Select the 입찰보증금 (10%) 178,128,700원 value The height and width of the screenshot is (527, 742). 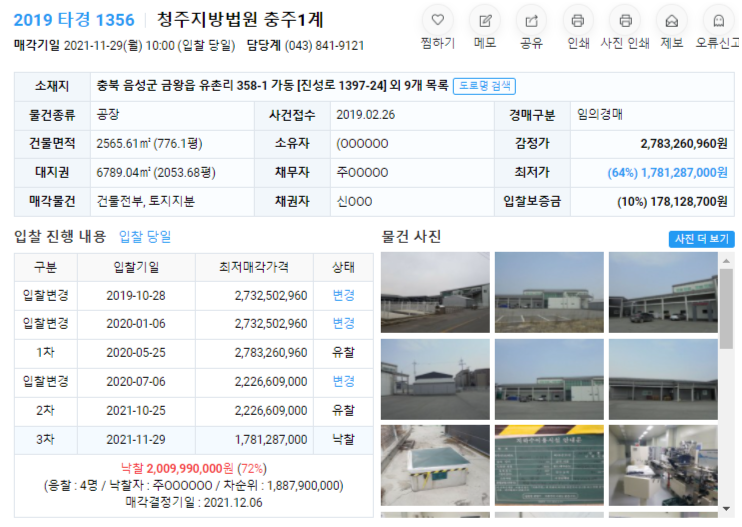tap(672, 202)
